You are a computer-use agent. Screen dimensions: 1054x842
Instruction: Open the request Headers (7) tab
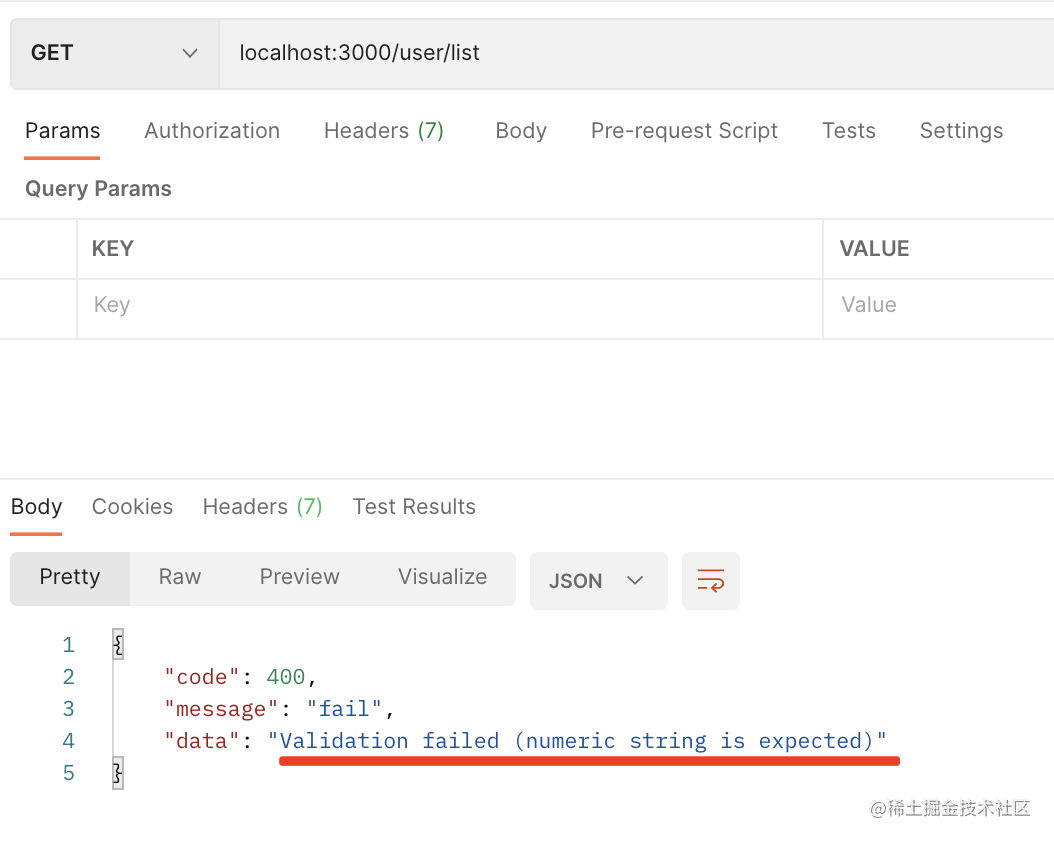point(383,131)
